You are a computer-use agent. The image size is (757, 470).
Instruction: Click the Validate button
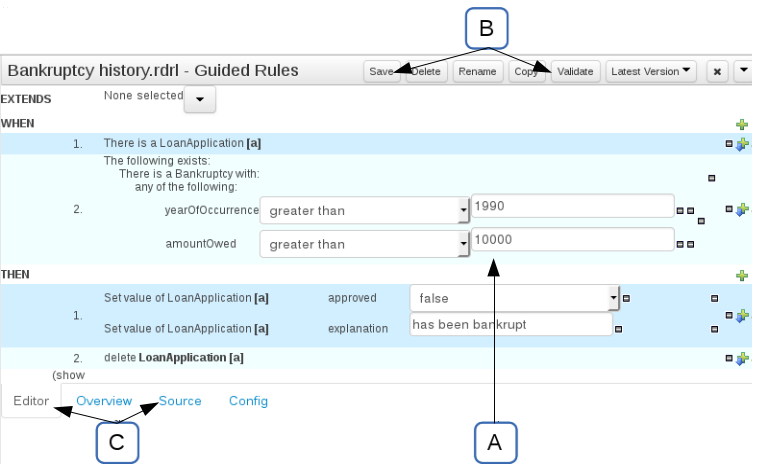[575, 72]
